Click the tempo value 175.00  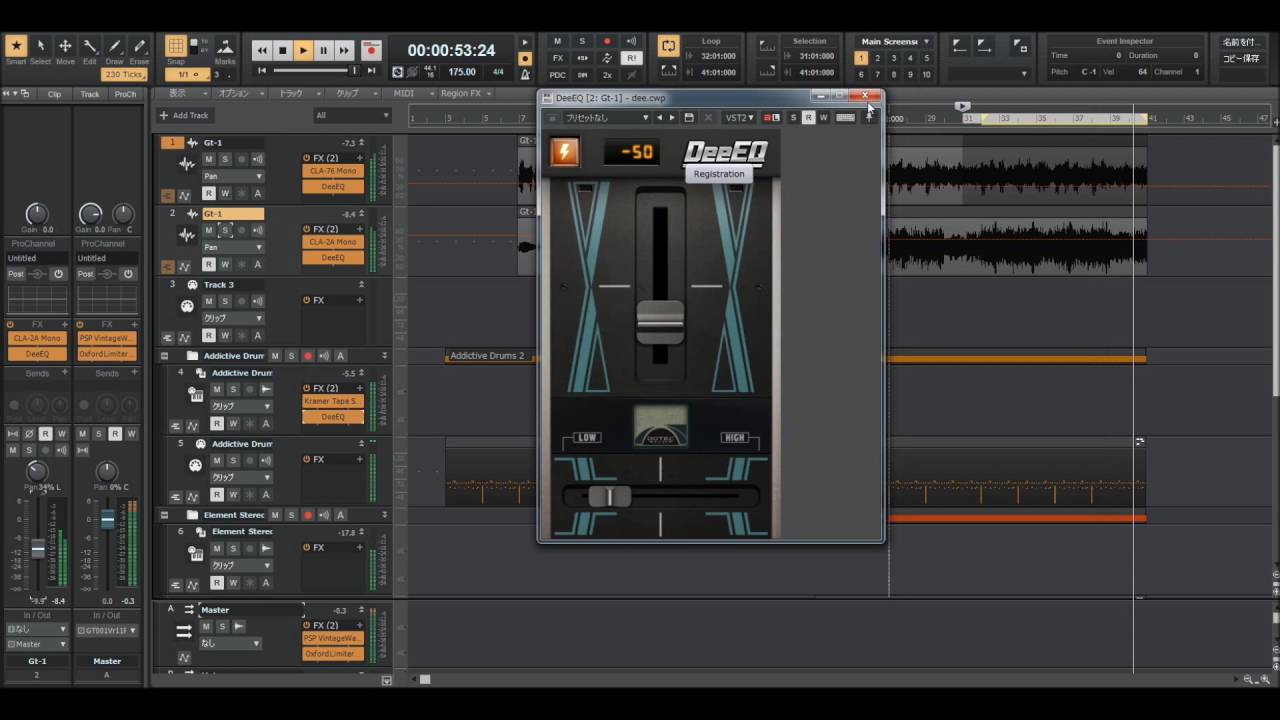click(462, 72)
